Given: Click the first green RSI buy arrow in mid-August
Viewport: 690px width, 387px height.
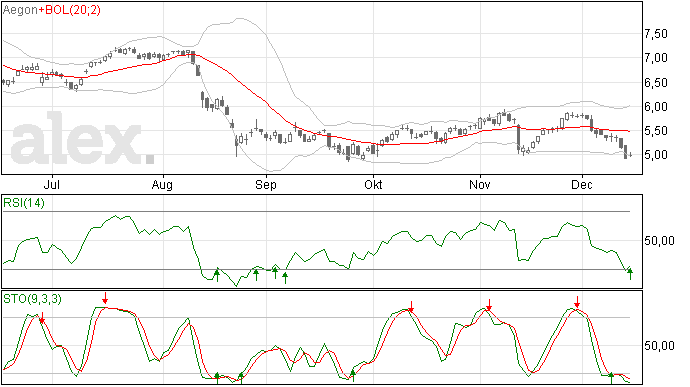Looking at the screenshot, I should pyautogui.click(x=217, y=275).
